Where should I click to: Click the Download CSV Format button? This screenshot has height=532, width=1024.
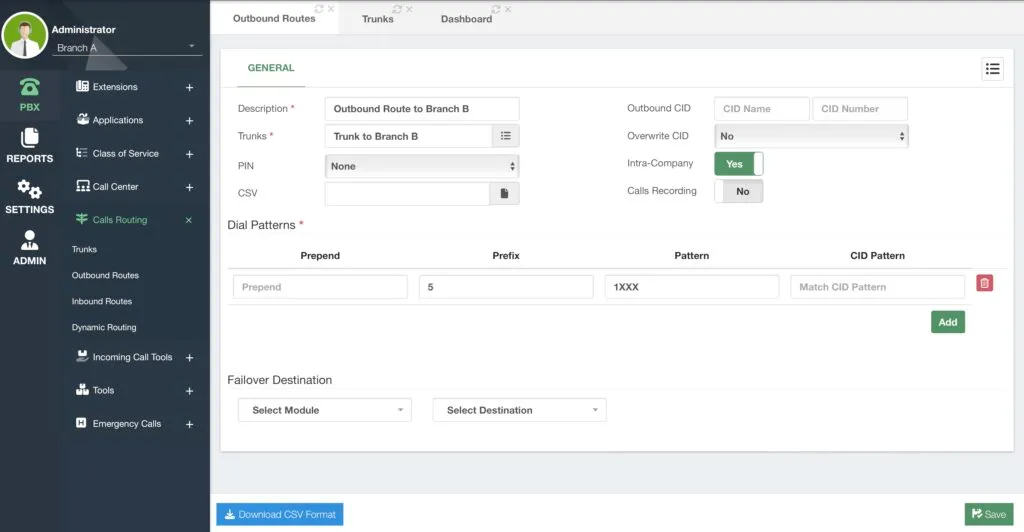pos(280,514)
